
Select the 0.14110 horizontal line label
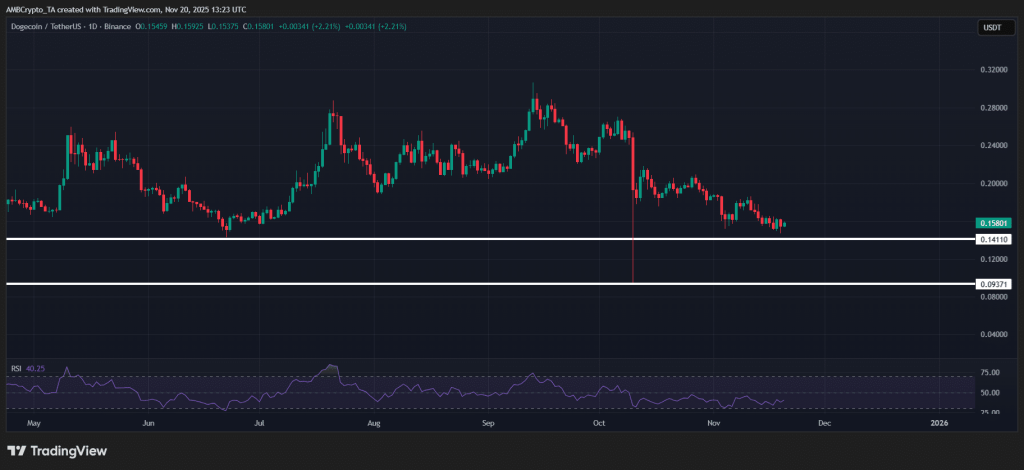[x=995, y=240]
